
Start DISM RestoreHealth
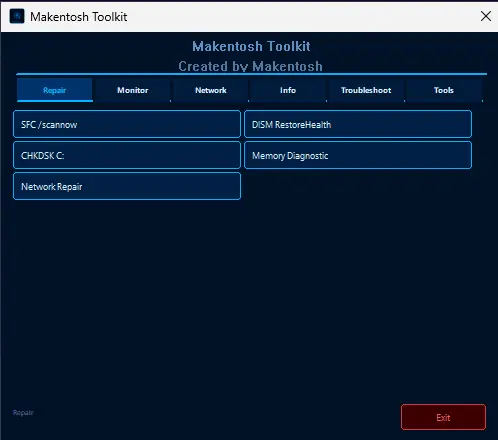pos(358,124)
